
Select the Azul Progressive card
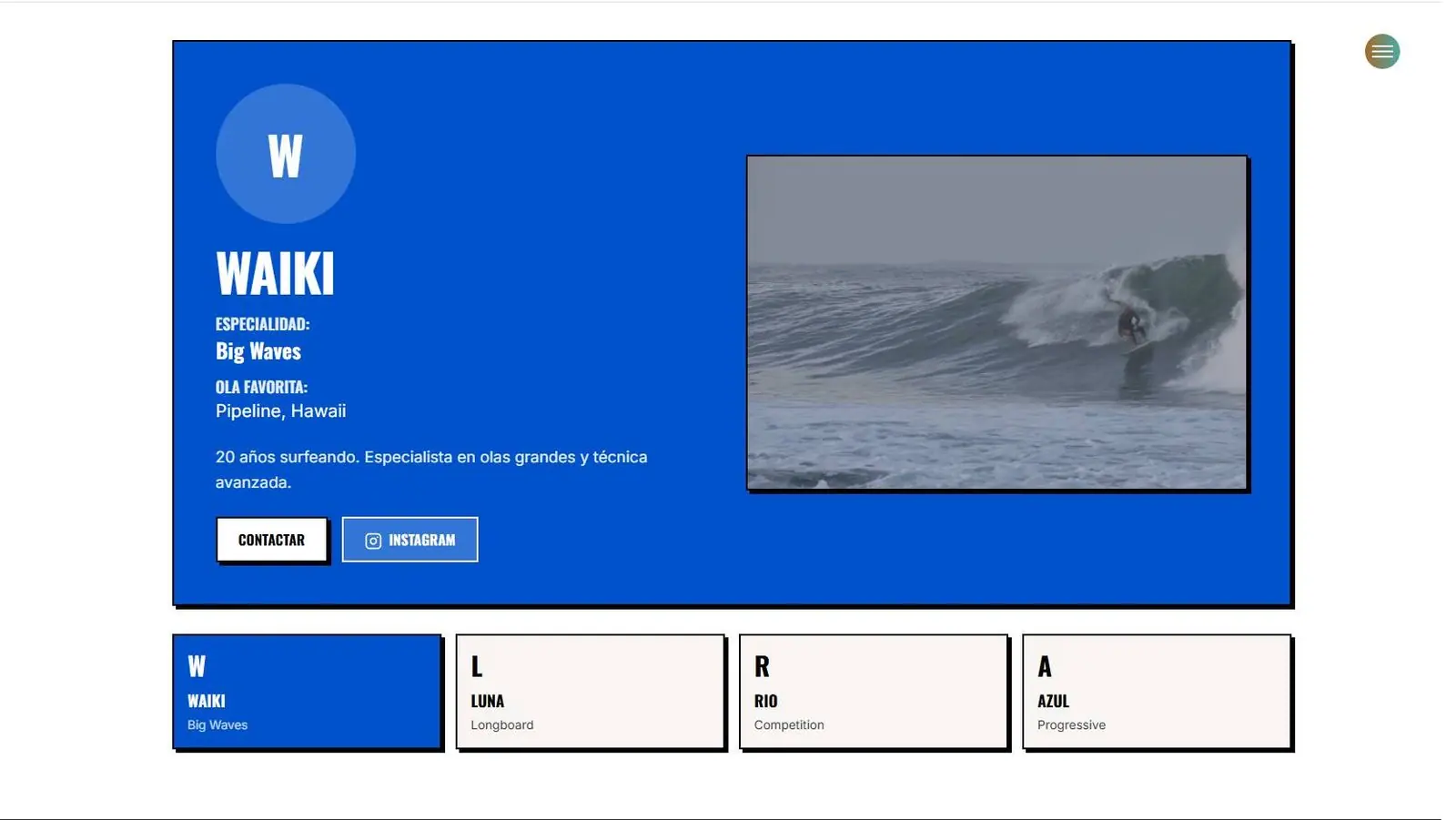click(1157, 692)
